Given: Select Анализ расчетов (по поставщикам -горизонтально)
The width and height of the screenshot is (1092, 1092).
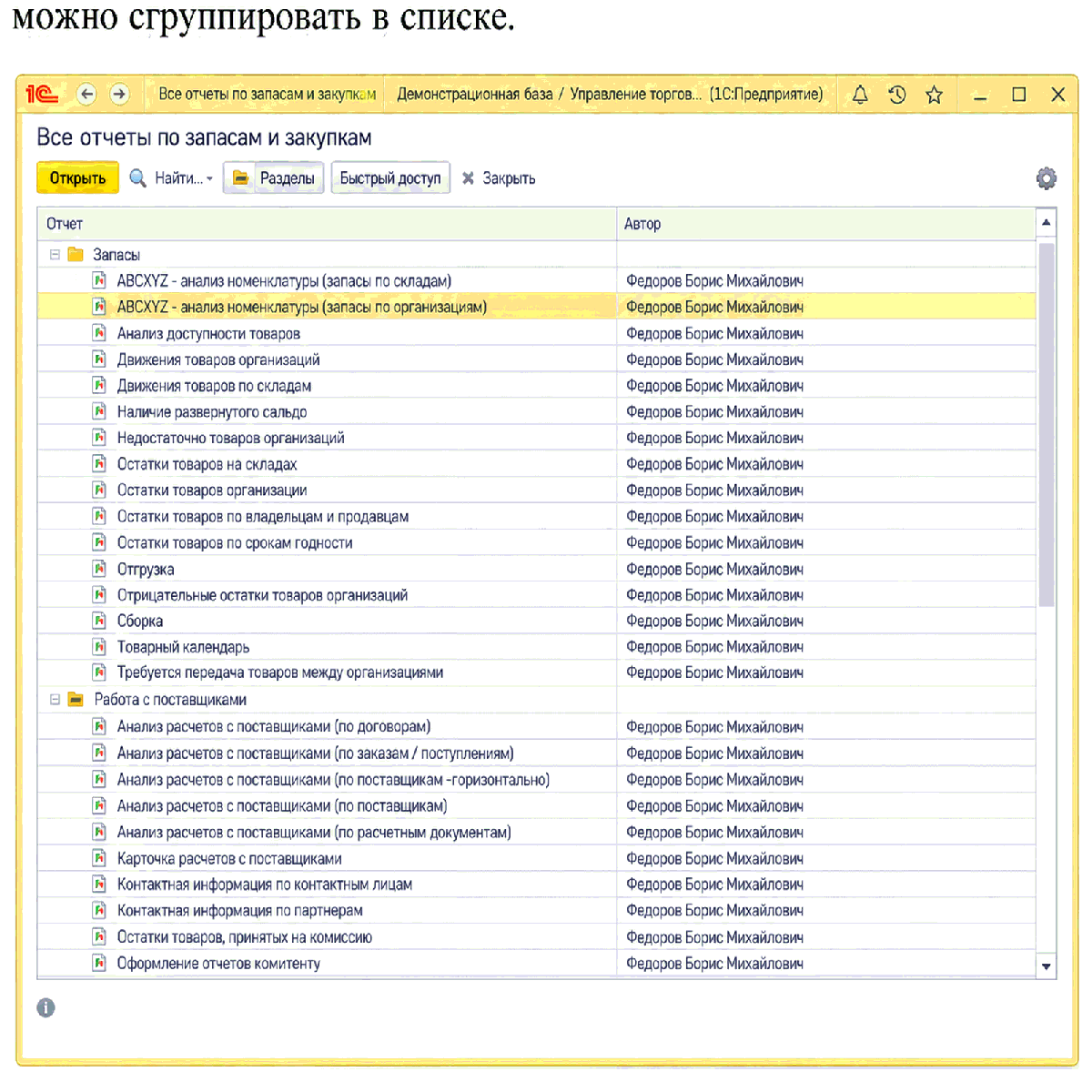Looking at the screenshot, I should [333, 780].
